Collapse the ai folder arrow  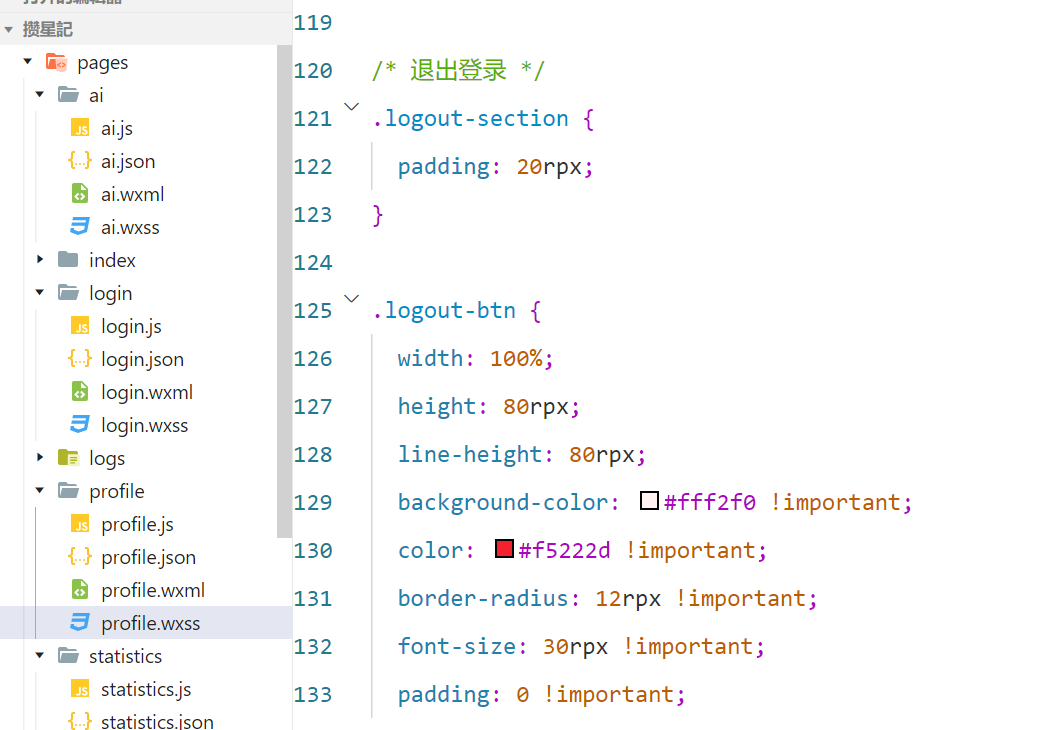pyautogui.click(x=40, y=95)
